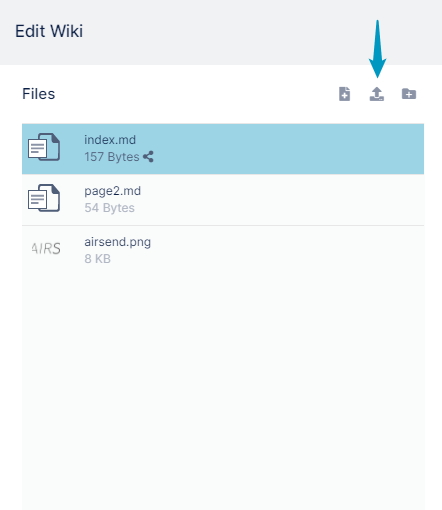Click blank area right of airsend.png row
This screenshot has width=442, height=510.
(287, 250)
